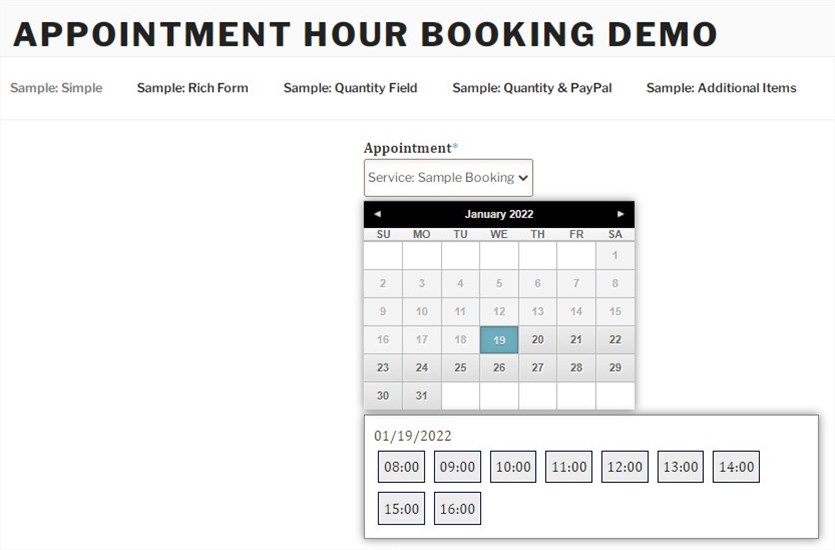Open the Sample: Simple menu item

56,88
